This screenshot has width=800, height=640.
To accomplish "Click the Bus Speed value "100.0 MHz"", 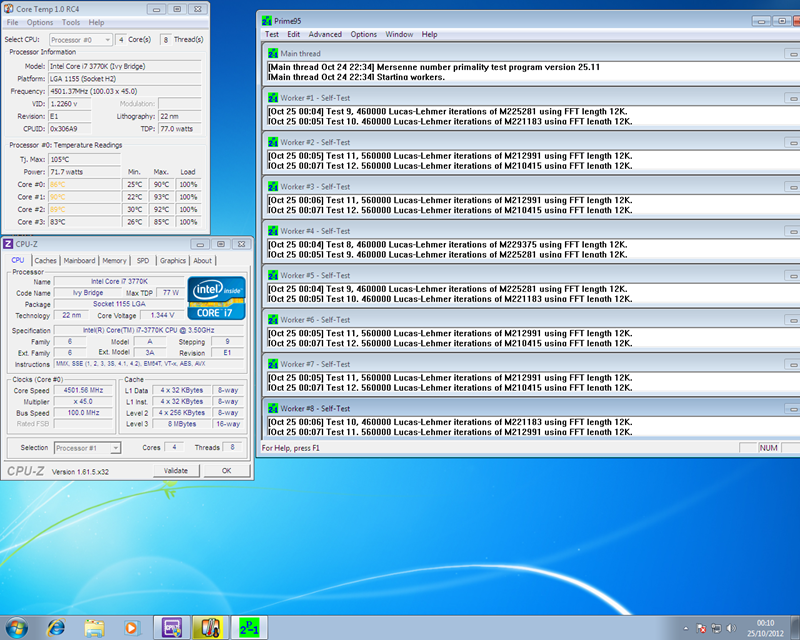I will [x=83, y=413].
